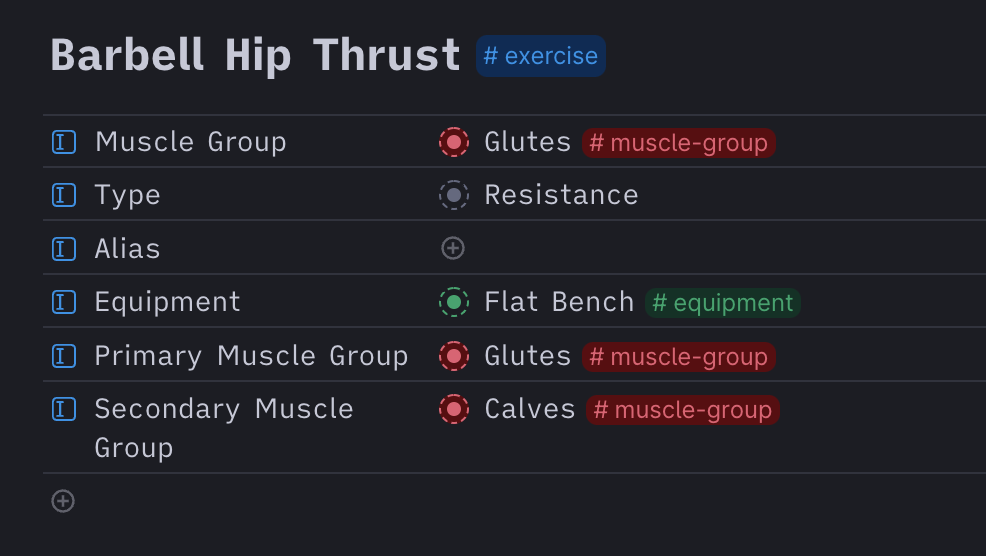Viewport: 986px width, 556px height.
Task: Click the field icon beside Muscle Group
Action: click(x=64, y=142)
